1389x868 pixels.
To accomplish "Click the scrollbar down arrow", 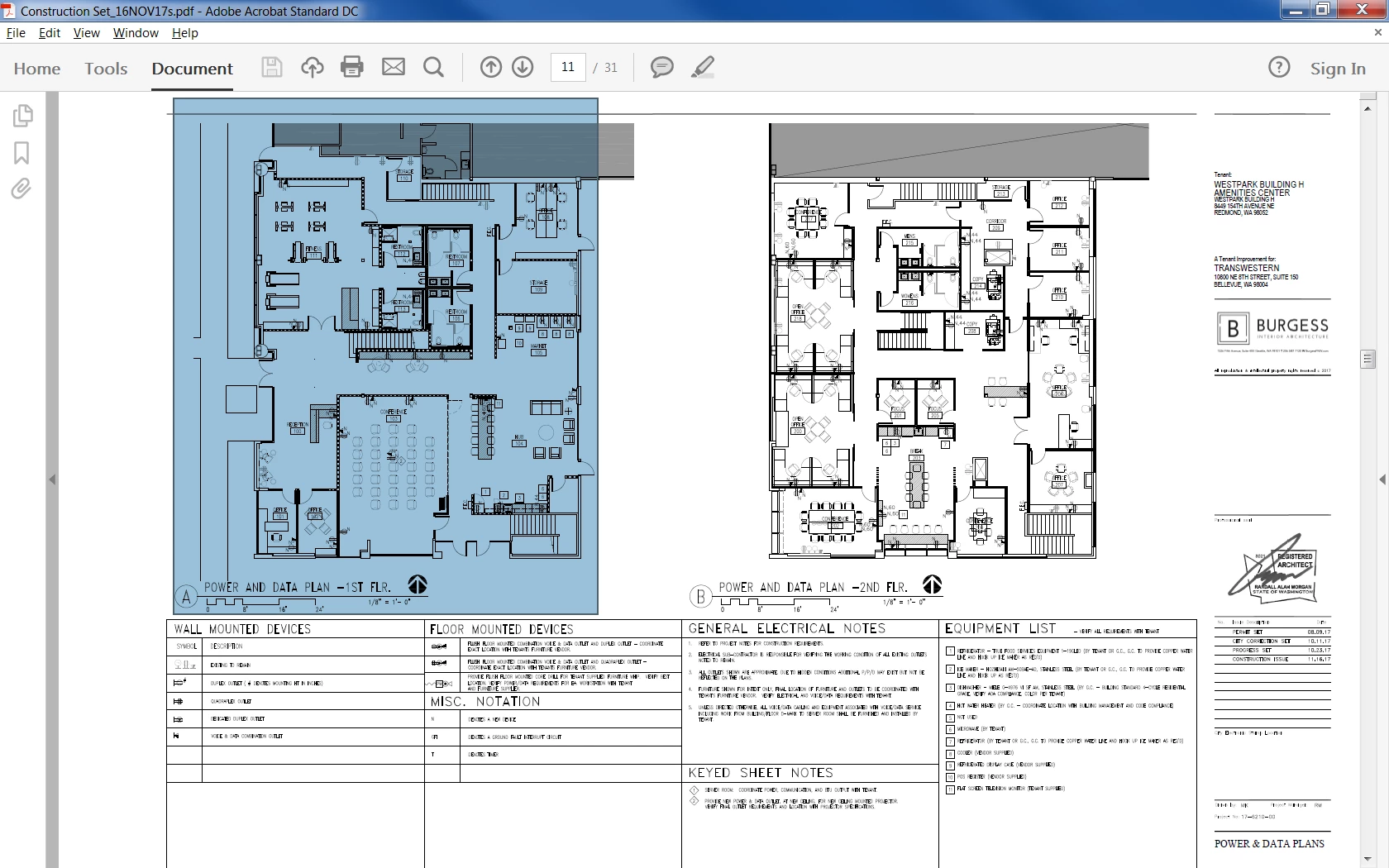I will click(1368, 859).
